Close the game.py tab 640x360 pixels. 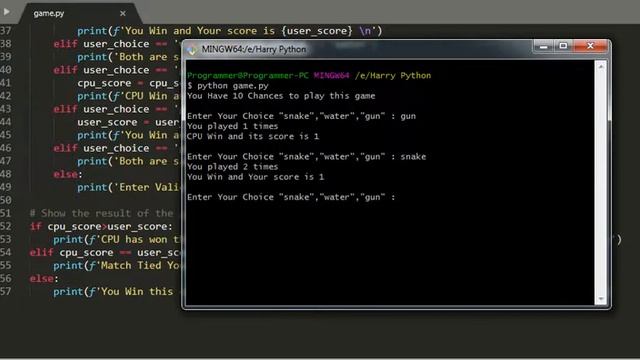click(123, 13)
